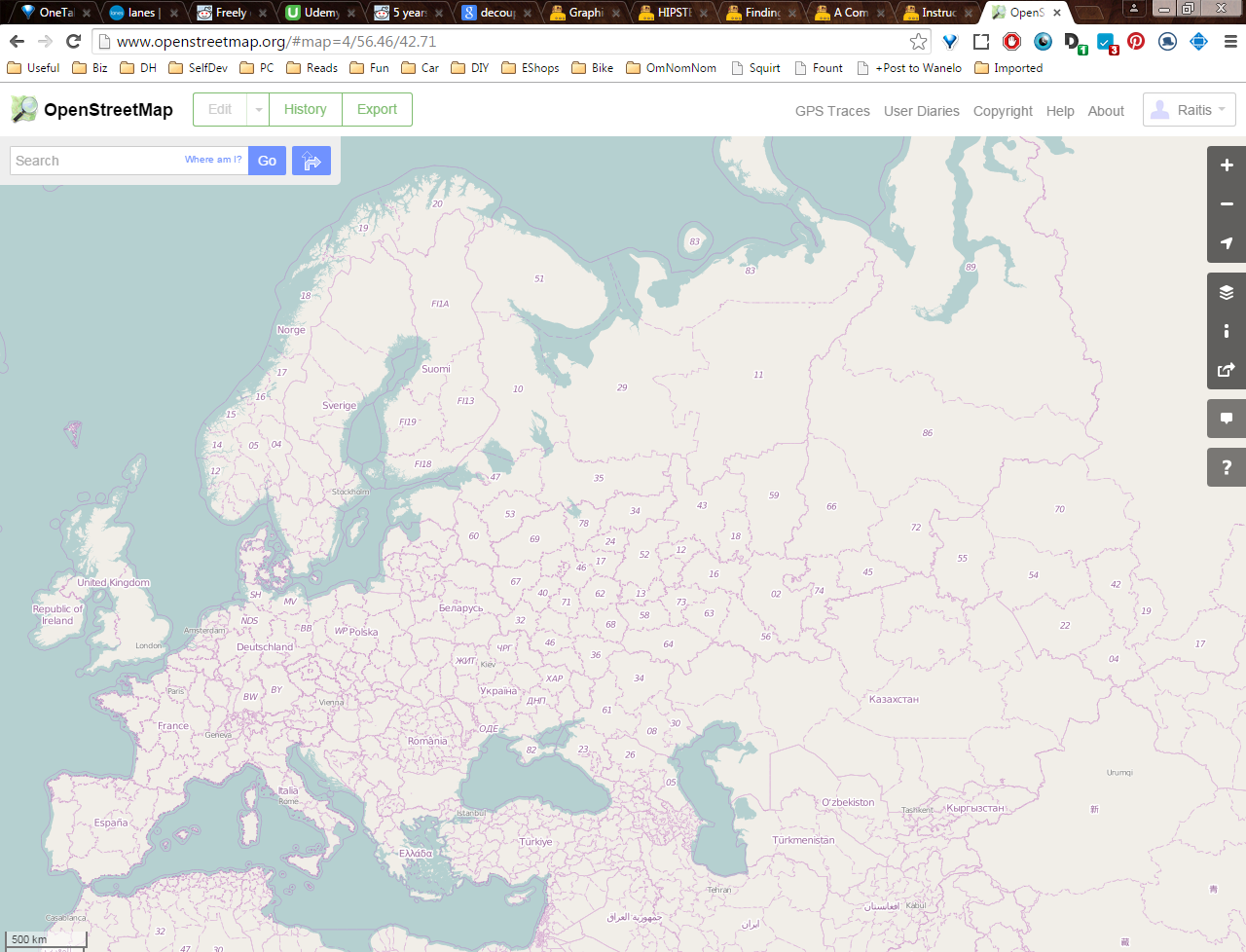The width and height of the screenshot is (1246, 952).
Task: Switch to the lanes browser tab
Action: coord(141,13)
